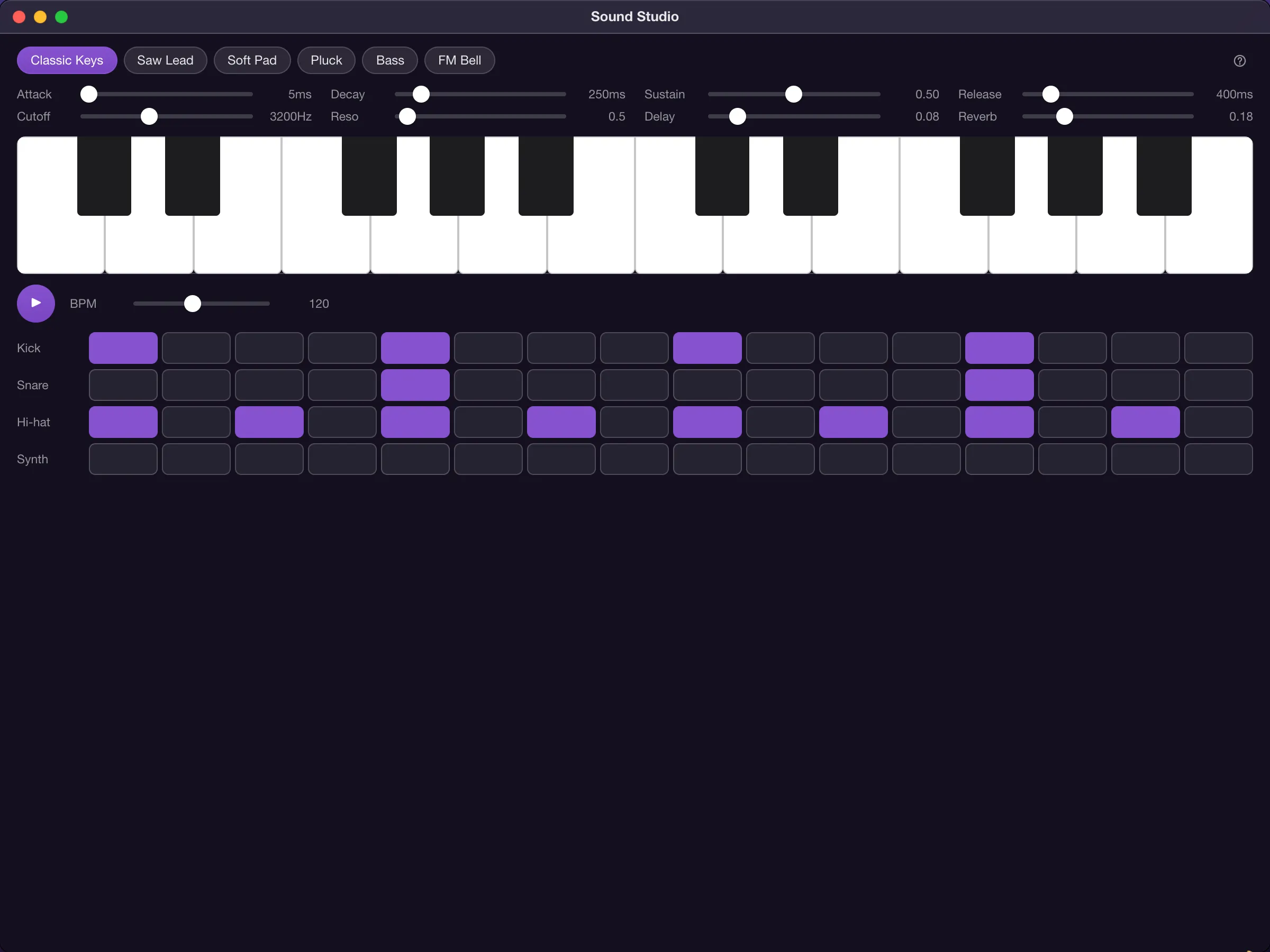Click the 3200Hz cutoff value
The image size is (1270, 952).
pos(291,116)
